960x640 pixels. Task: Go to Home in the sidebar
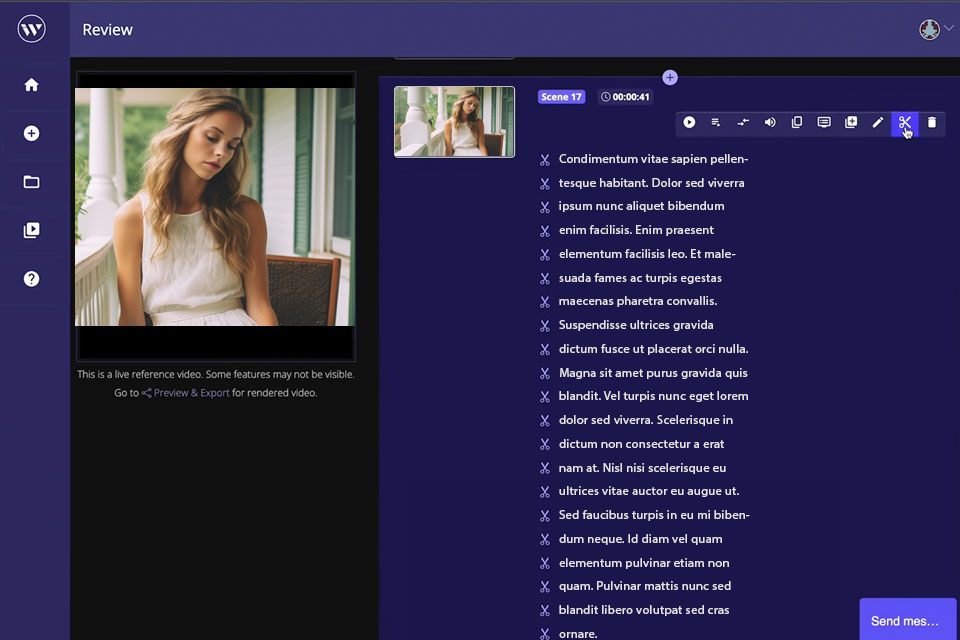tap(31, 85)
